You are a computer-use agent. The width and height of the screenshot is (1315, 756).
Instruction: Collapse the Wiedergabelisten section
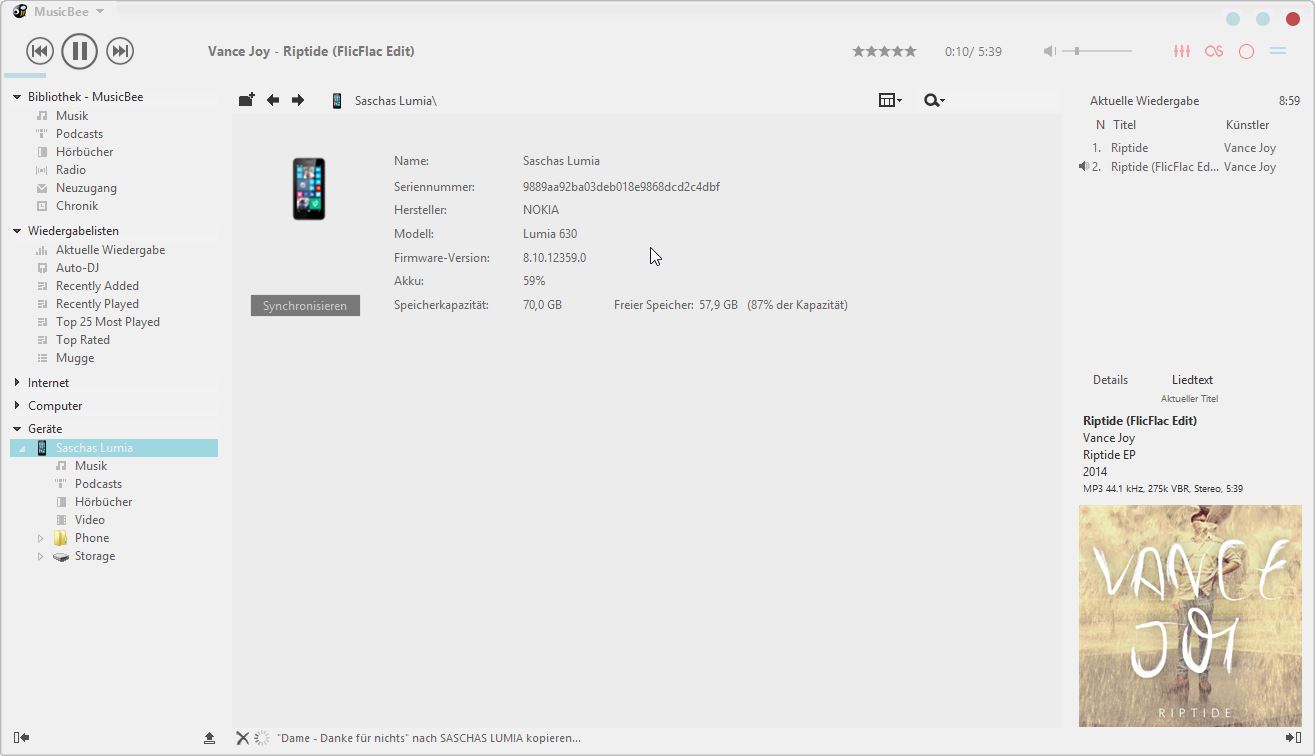[x=17, y=231]
